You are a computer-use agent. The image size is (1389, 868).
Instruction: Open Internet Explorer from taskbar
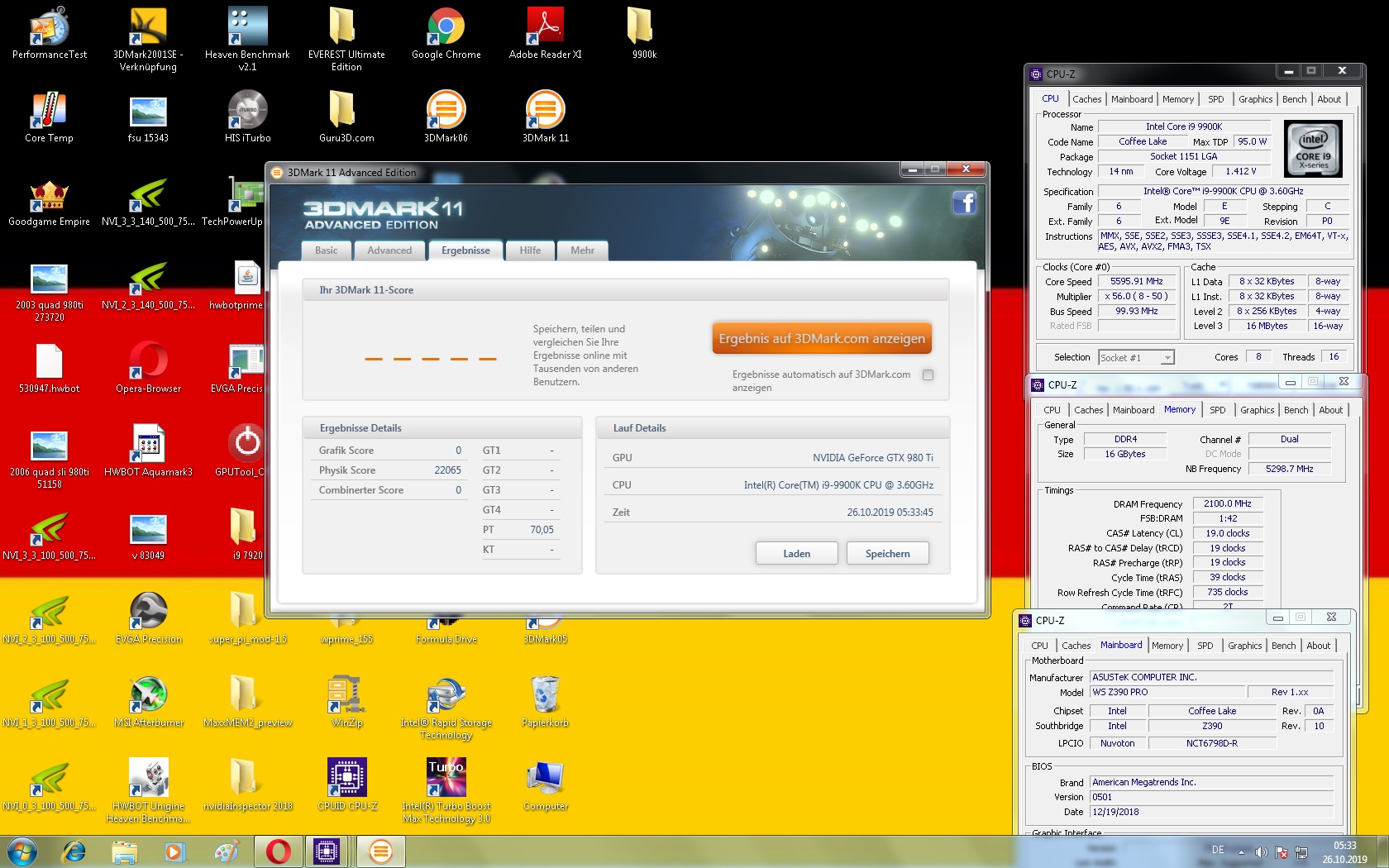coord(74,851)
